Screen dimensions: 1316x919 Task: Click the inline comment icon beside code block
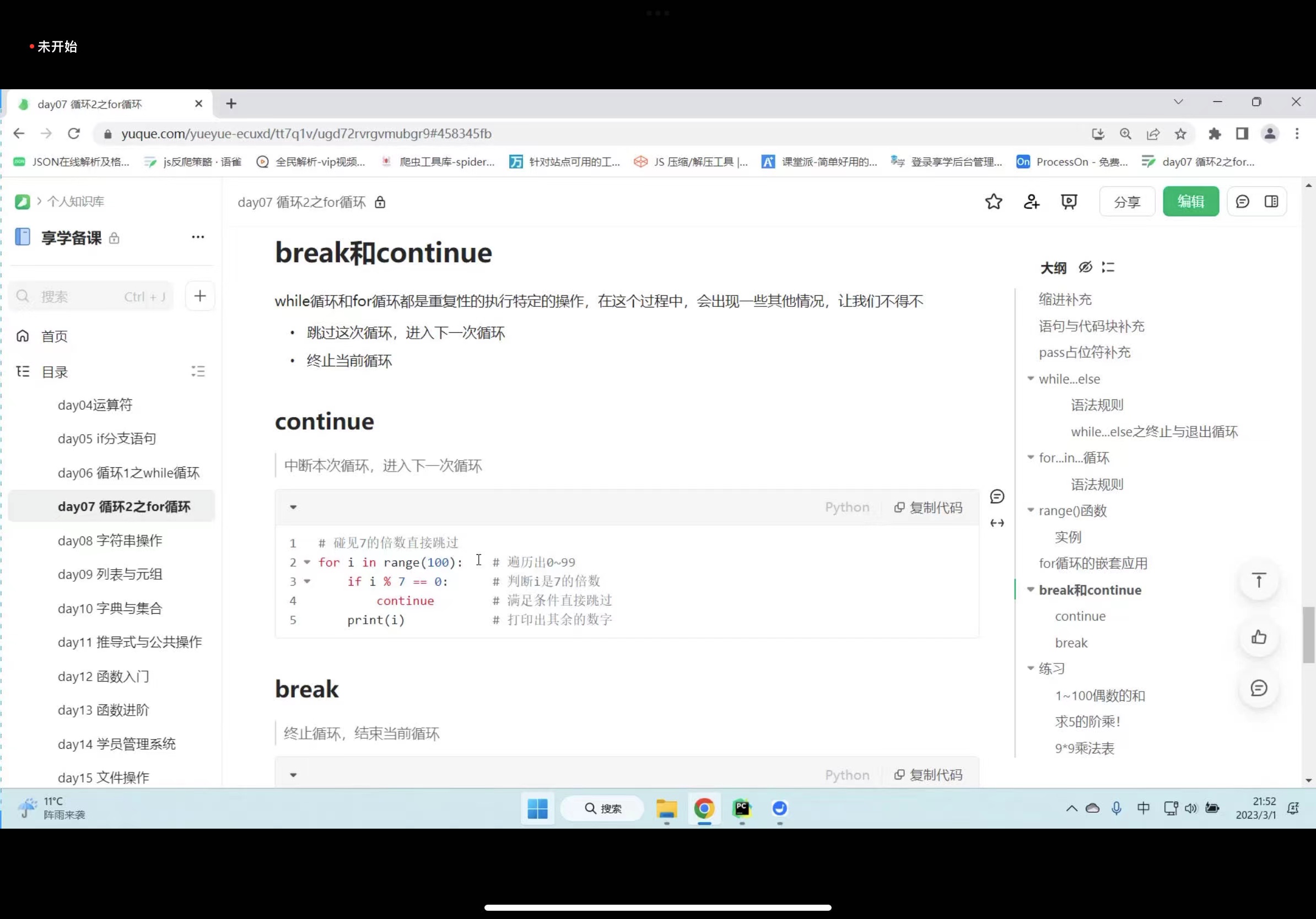pos(997,496)
